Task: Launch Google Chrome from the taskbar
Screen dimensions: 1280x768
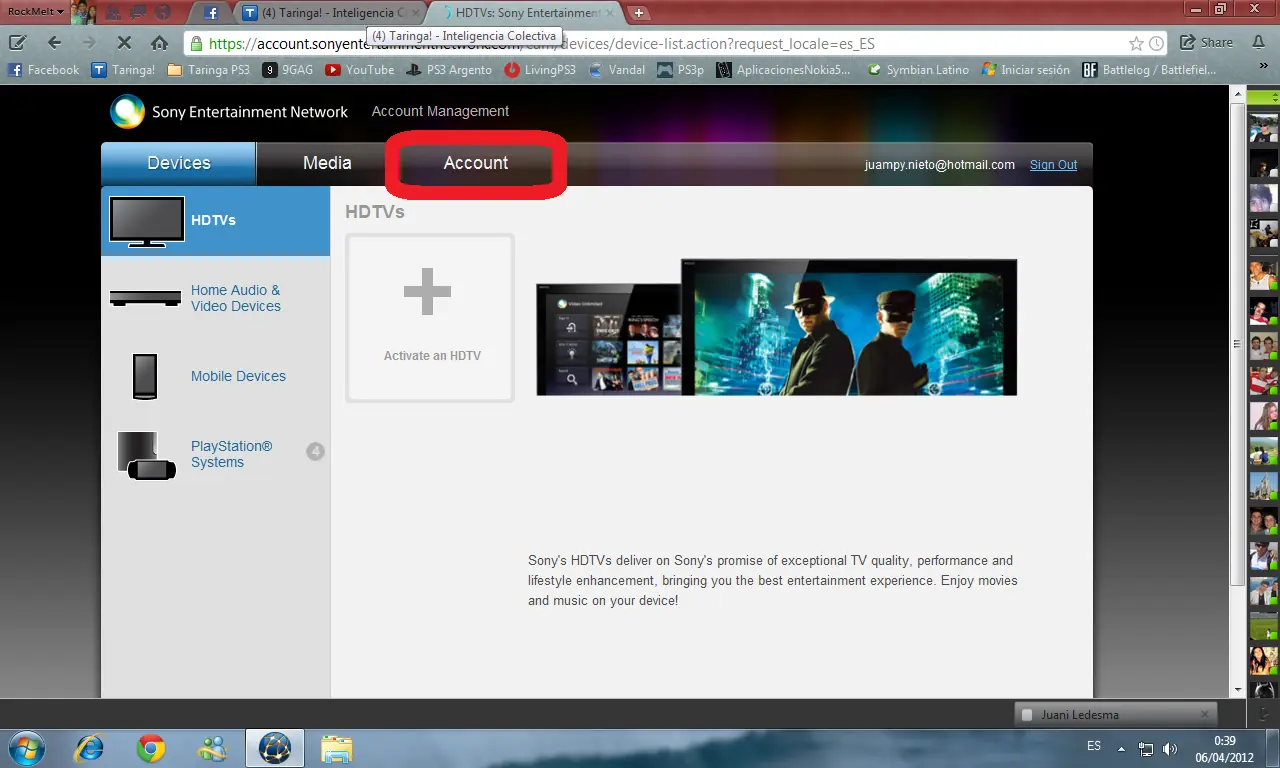Action: [151, 748]
